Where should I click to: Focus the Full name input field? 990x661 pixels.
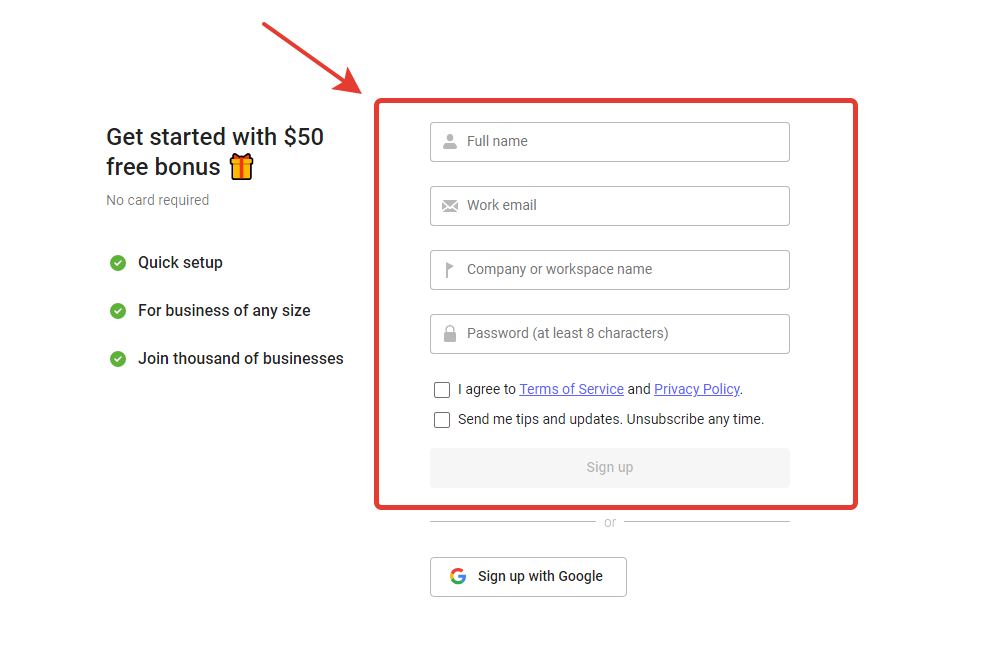tap(609, 142)
